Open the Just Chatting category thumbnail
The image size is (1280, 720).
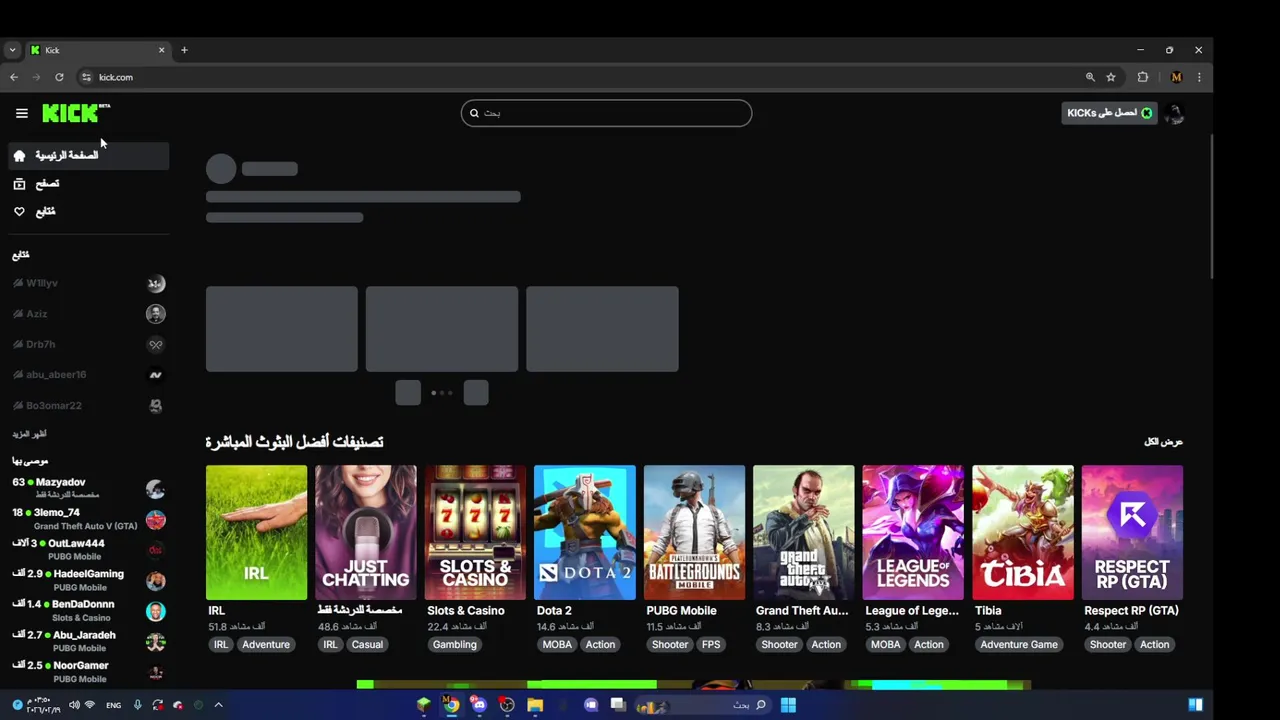pos(366,532)
